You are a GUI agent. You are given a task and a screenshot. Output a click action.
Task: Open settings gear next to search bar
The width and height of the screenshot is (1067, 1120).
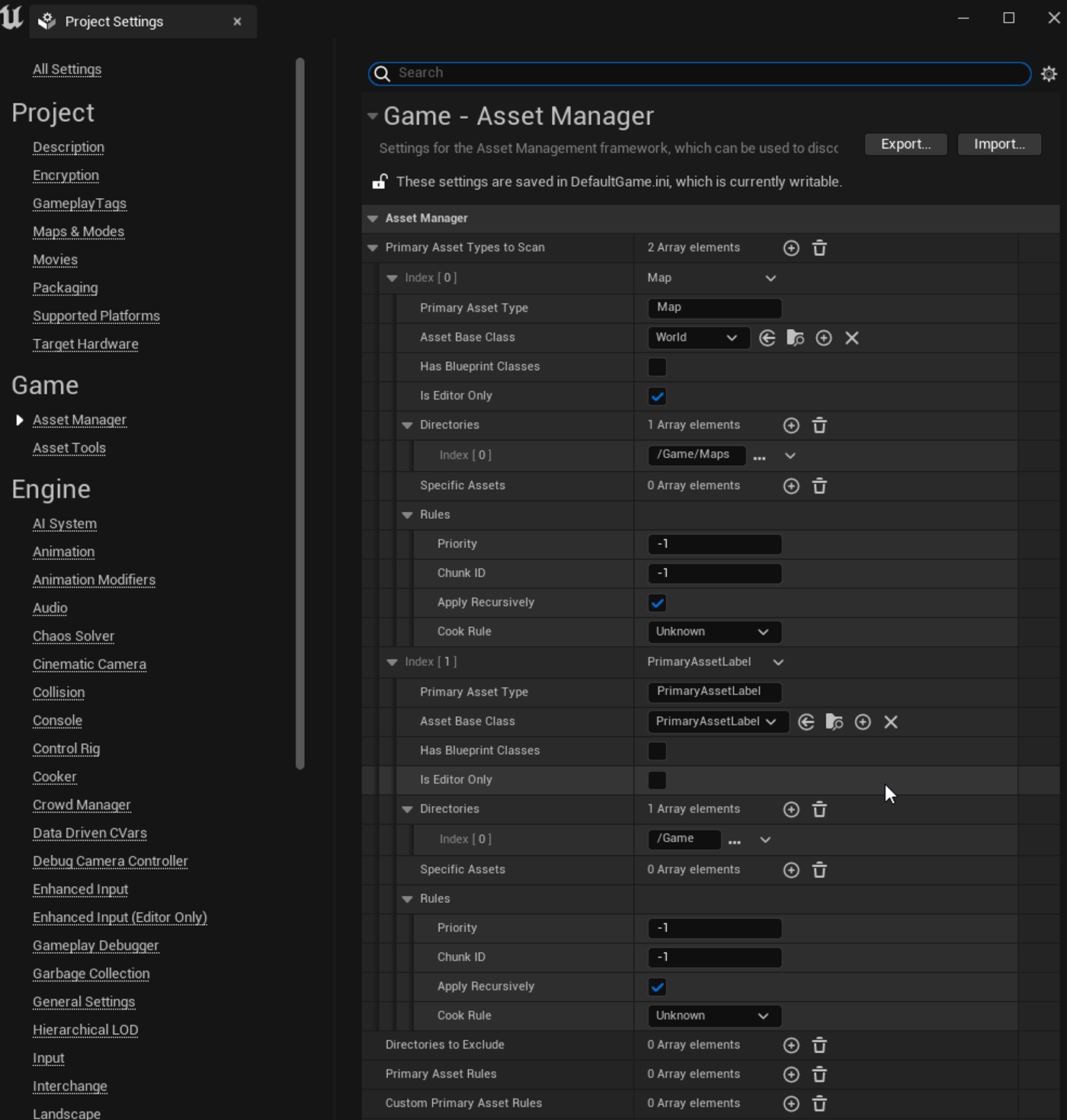(1049, 74)
